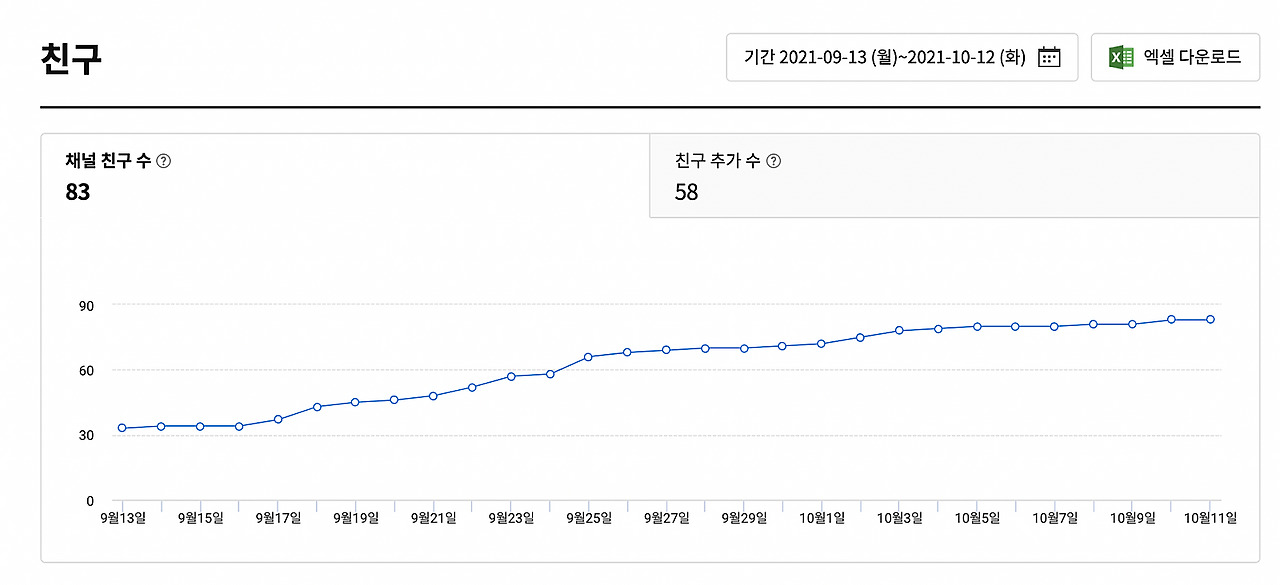Click the Excel icon on download button
The image size is (1280, 585).
(x=1121, y=57)
